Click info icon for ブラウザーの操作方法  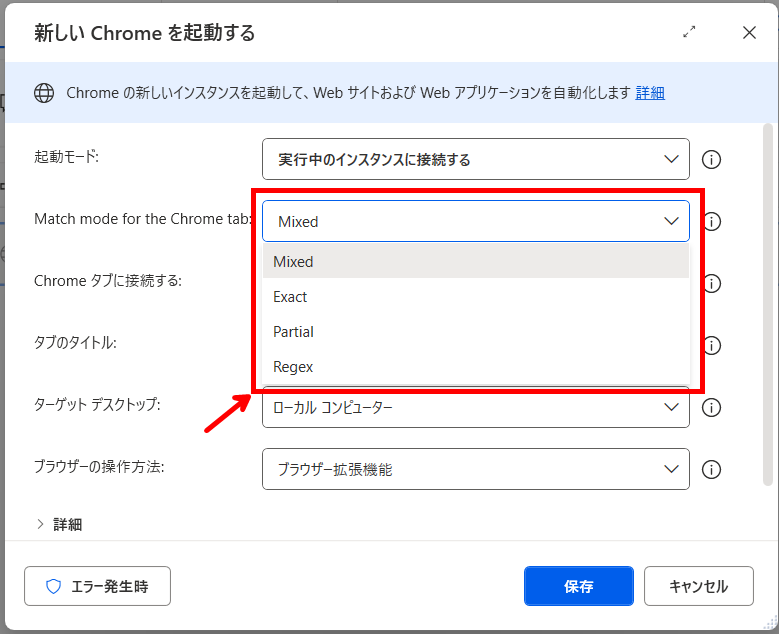coord(712,470)
